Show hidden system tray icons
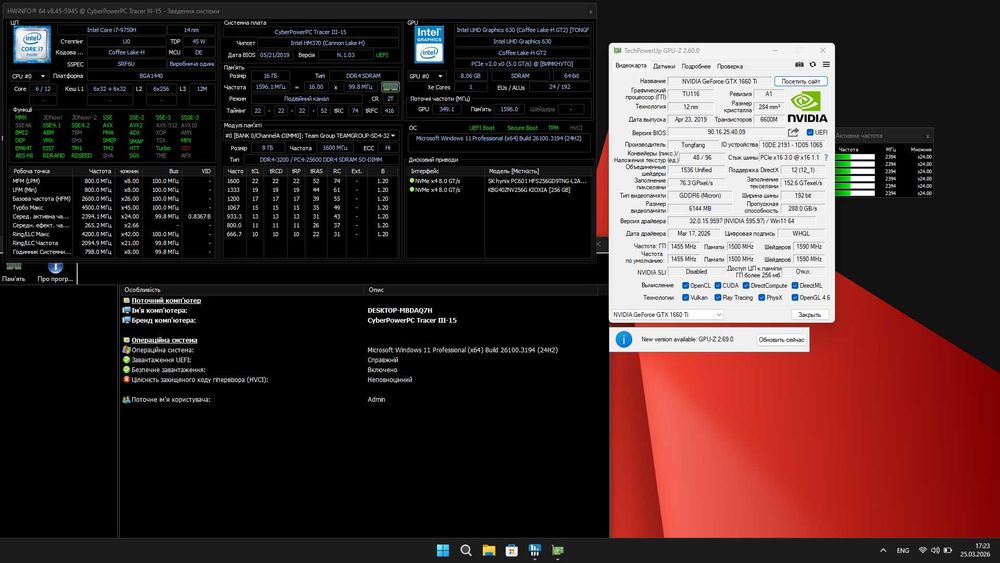 [883, 550]
